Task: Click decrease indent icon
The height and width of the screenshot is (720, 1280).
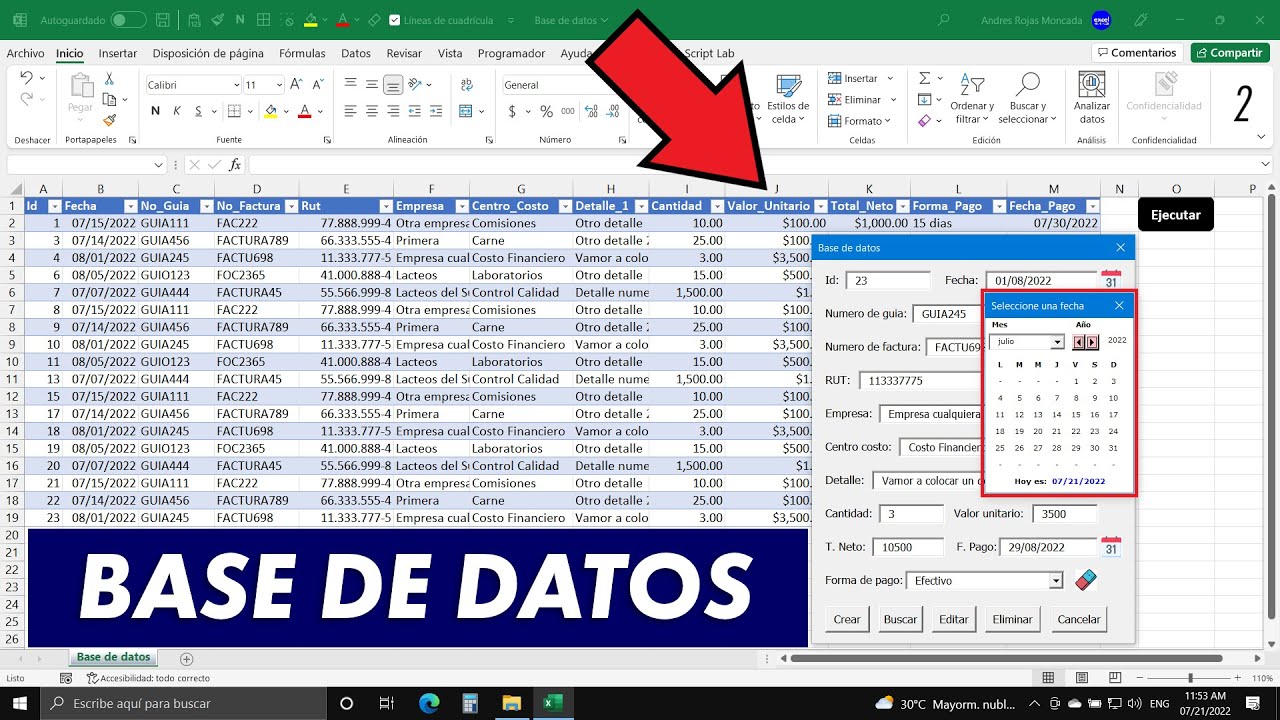Action: pyautogui.click(x=417, y=111)
